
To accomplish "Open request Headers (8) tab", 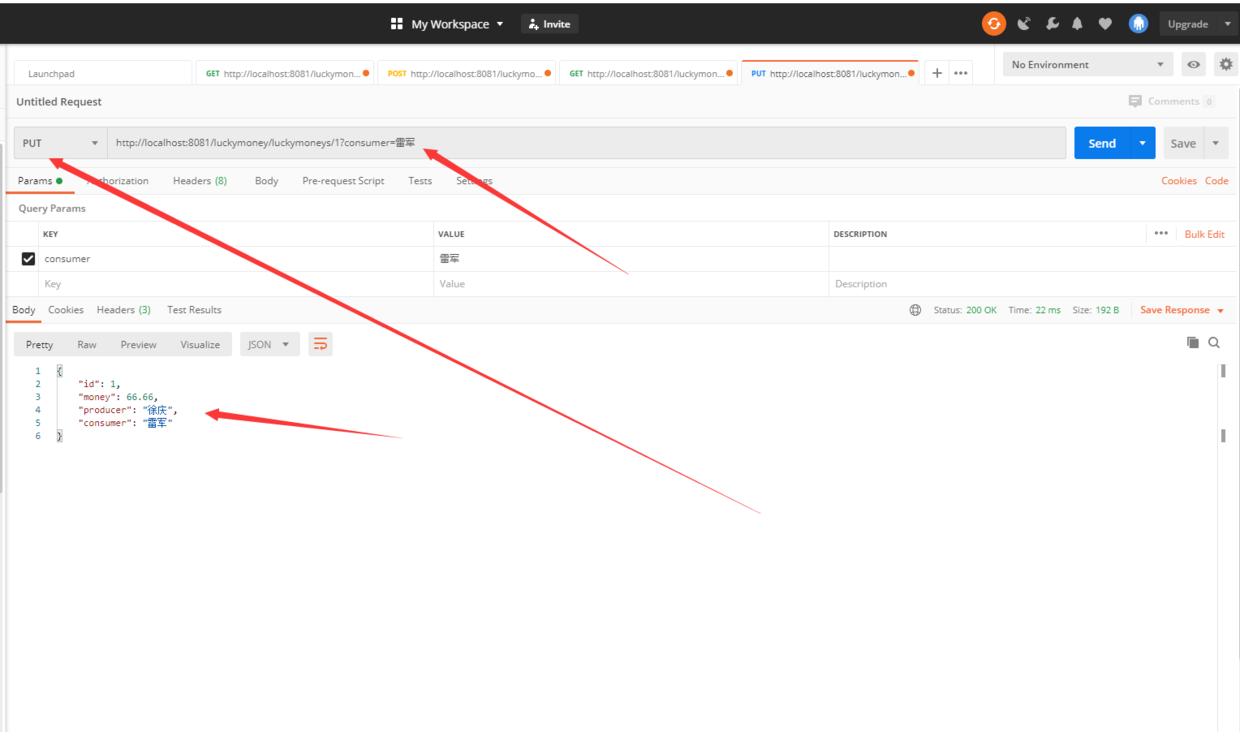I will pyautogui.click(x=200, y=181).
